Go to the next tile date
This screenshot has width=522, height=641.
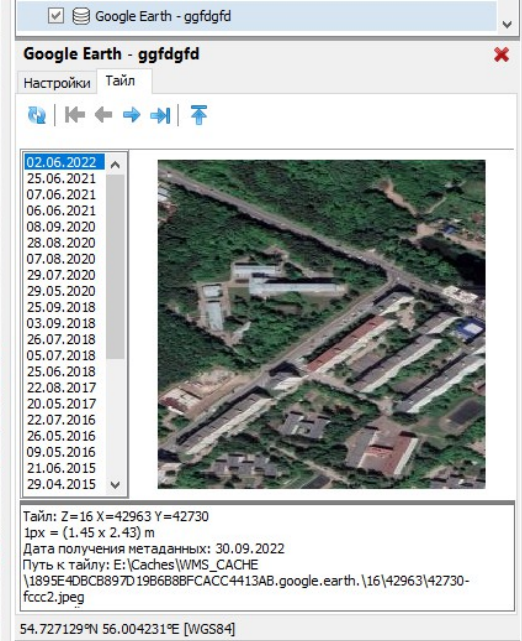click(132, 115)
